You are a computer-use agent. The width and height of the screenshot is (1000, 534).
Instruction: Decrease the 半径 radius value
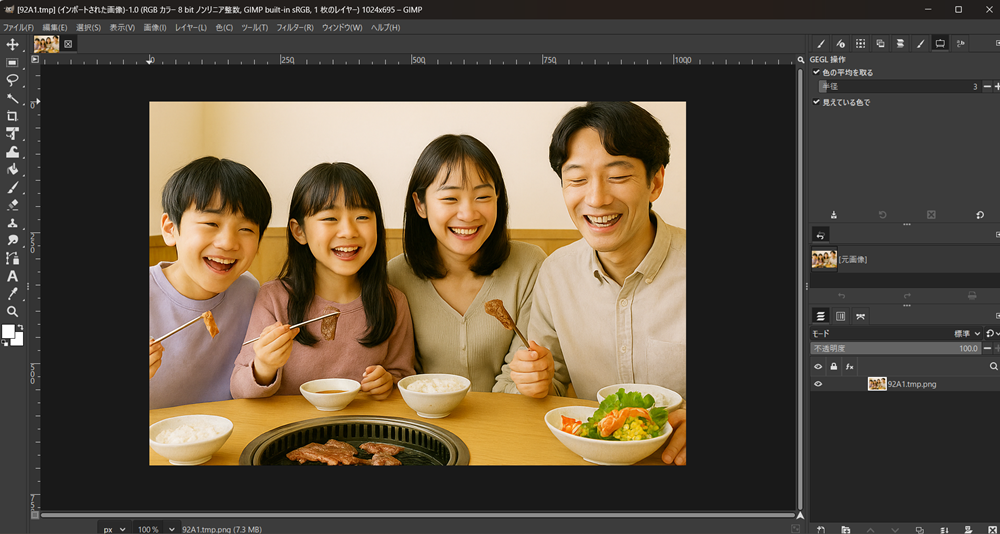point(987,87)
